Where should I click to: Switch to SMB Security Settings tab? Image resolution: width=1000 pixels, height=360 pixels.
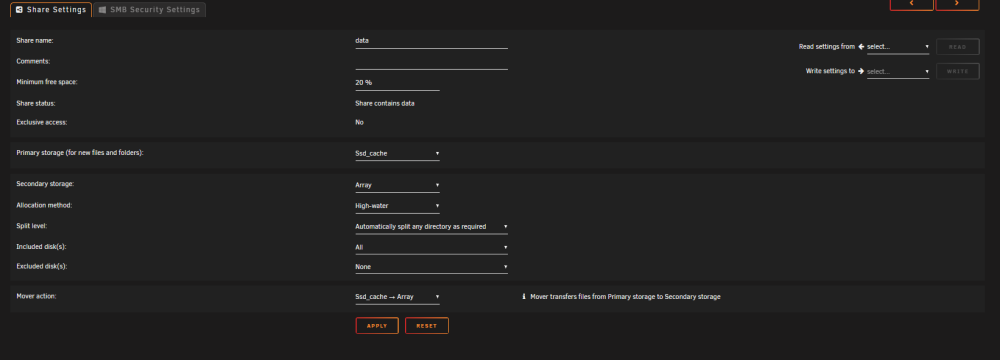click(x=150, y=10)
